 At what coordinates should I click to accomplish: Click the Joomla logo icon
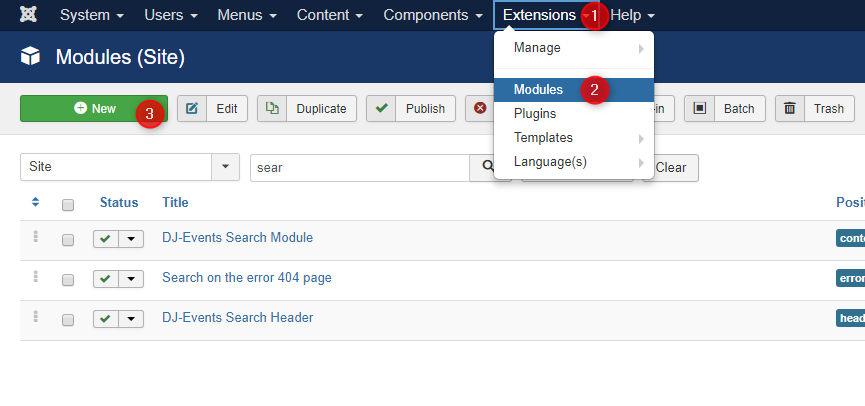(28, 15)
